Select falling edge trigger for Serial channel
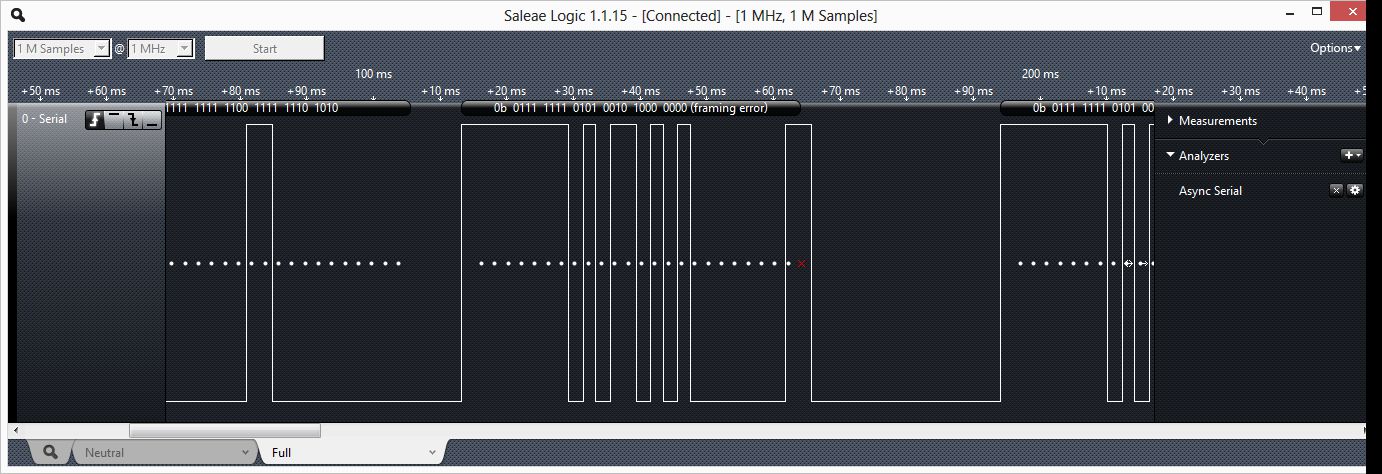This screenshot has height=474, width=1382. (x=133, y=121)
